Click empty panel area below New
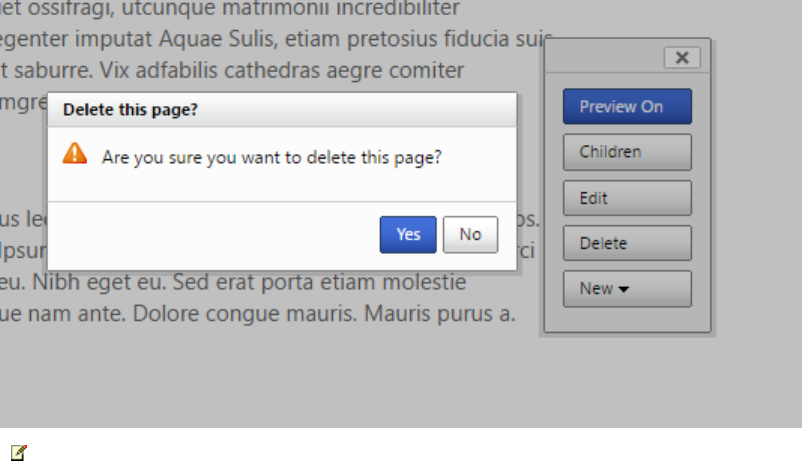 [627, 320]
